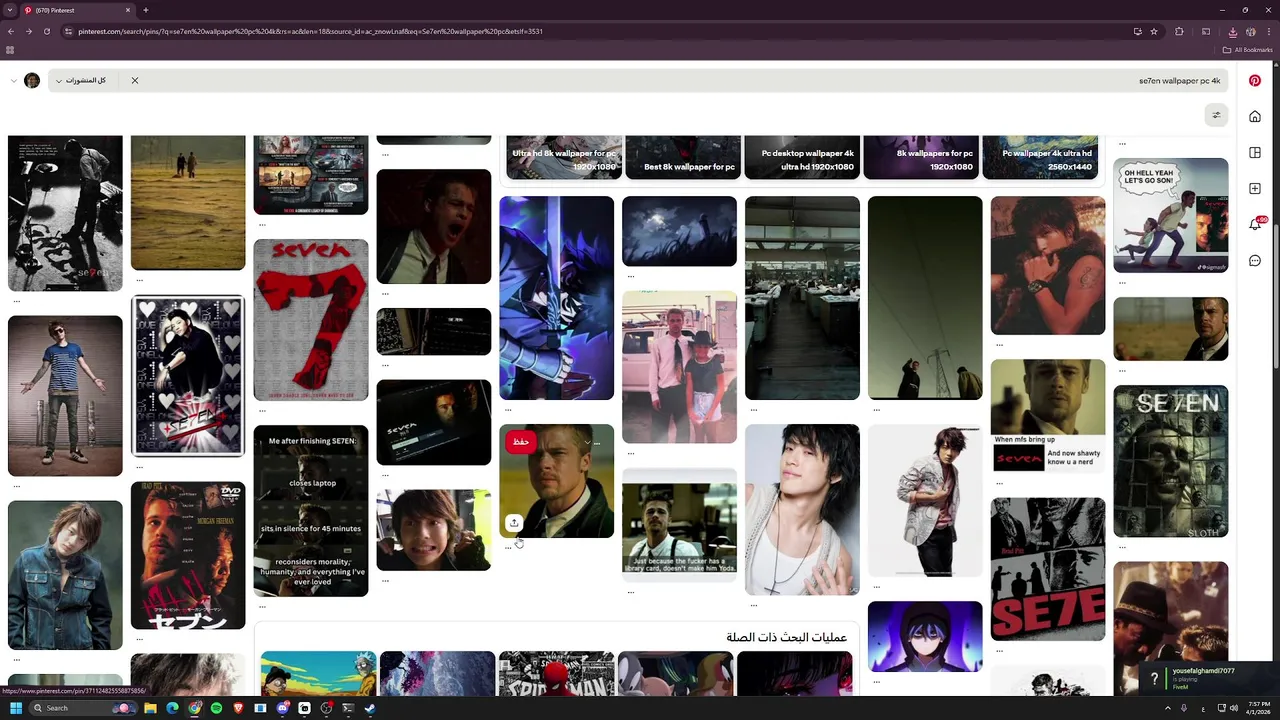Open a new browser tab
Viewport: 1280px width, 720px height.
pyautogui.click(x=146, y=10)
